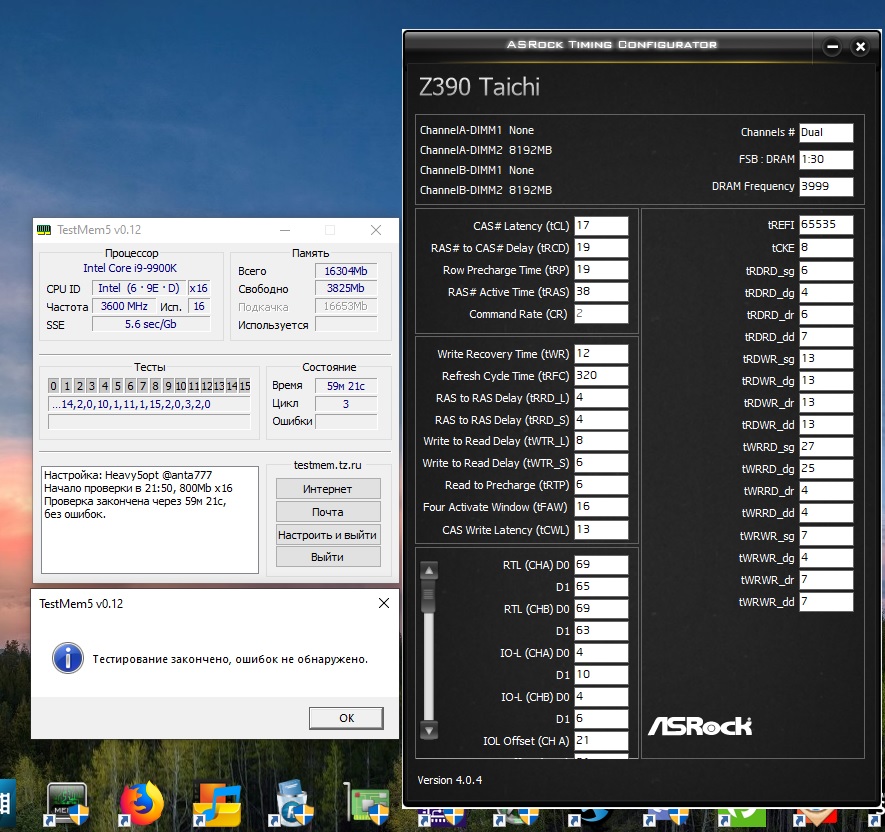Click the CAS# Latency (tCL) field
Viewport: 885px width, 832px height.
tap(601, 226)
